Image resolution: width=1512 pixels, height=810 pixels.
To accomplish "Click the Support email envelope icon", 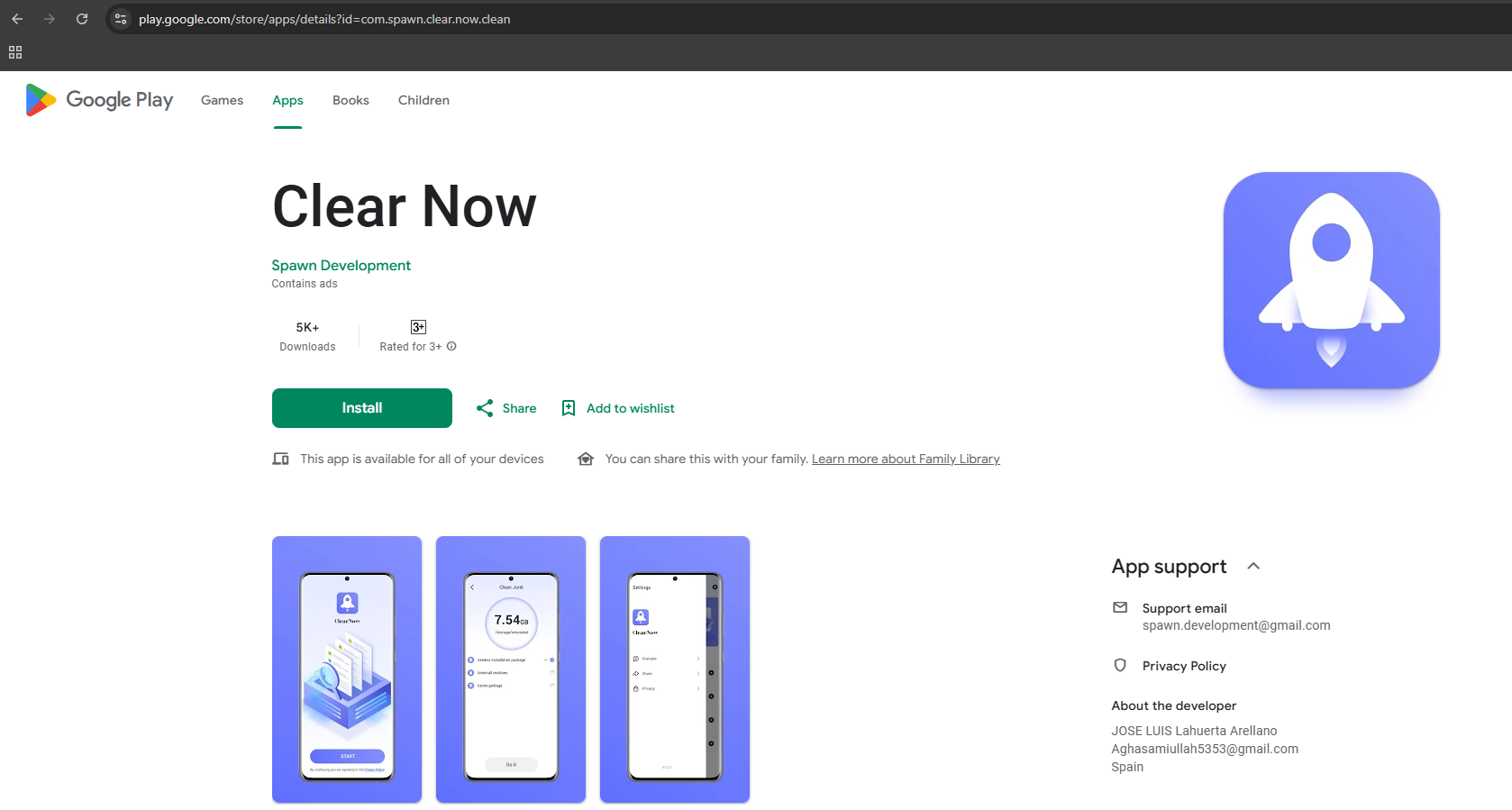I will point(1120,607).
